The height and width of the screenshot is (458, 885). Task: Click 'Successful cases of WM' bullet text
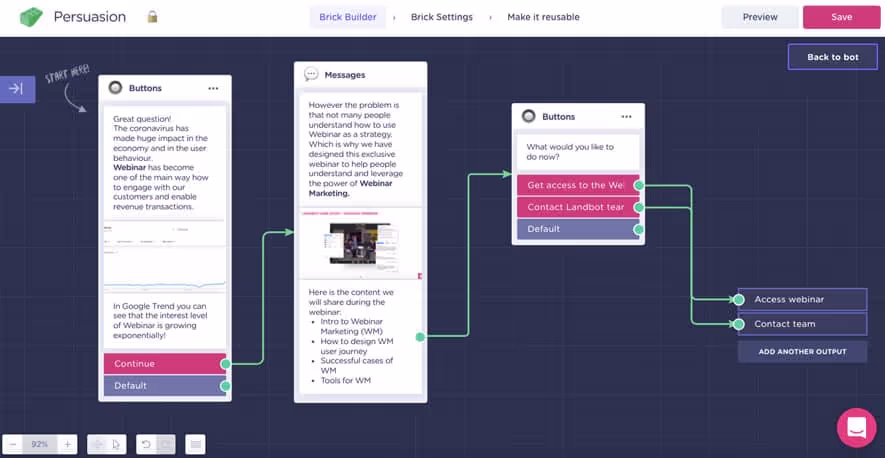coord(357,365)
